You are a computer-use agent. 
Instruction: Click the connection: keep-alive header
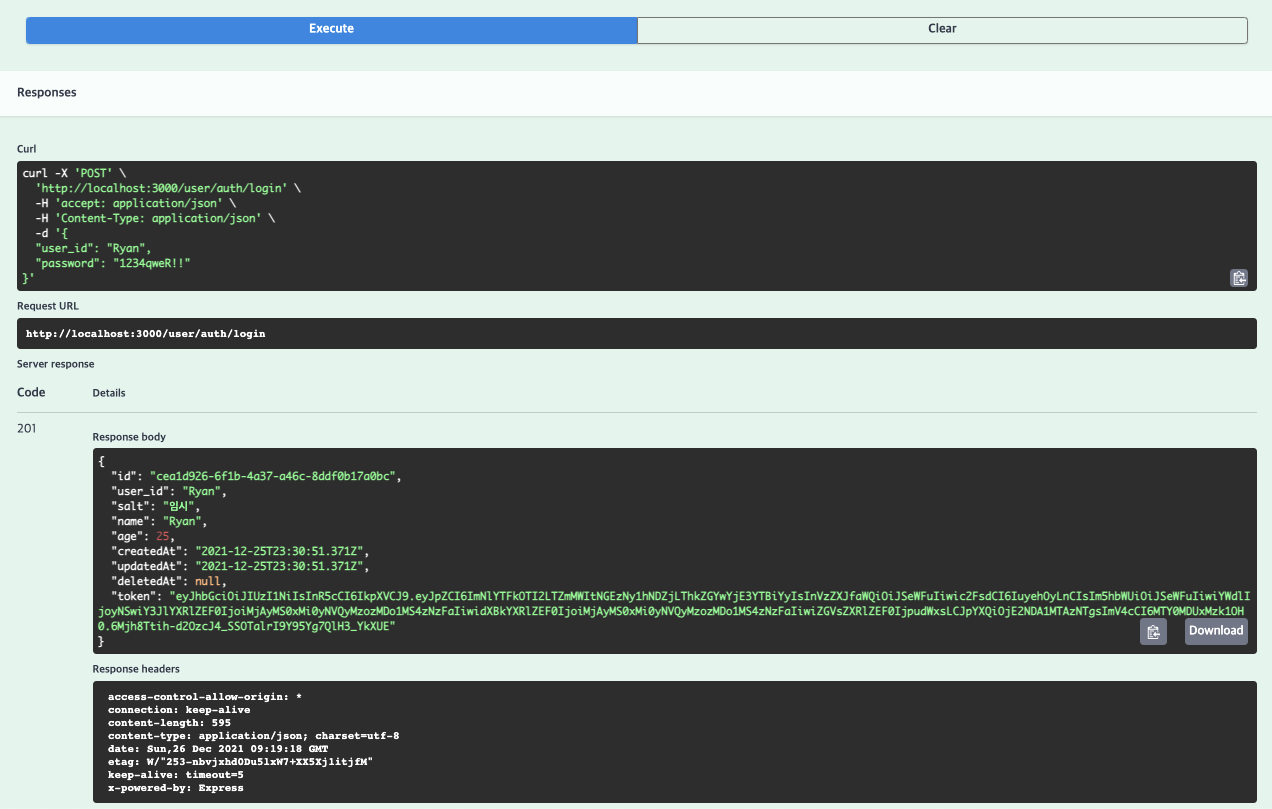coord(179,709)
